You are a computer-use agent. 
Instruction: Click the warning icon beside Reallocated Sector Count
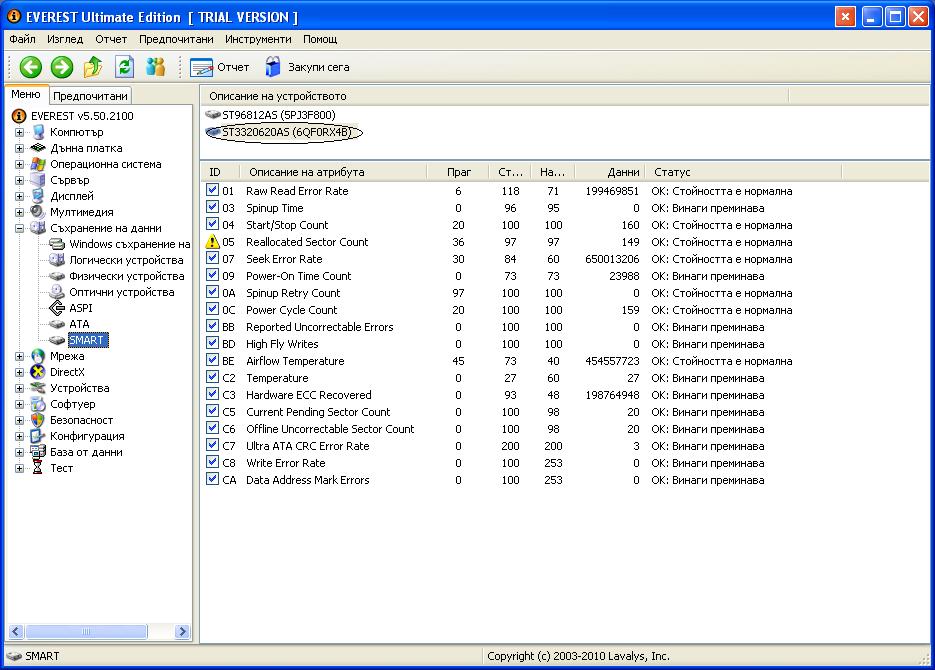point(212,242)
